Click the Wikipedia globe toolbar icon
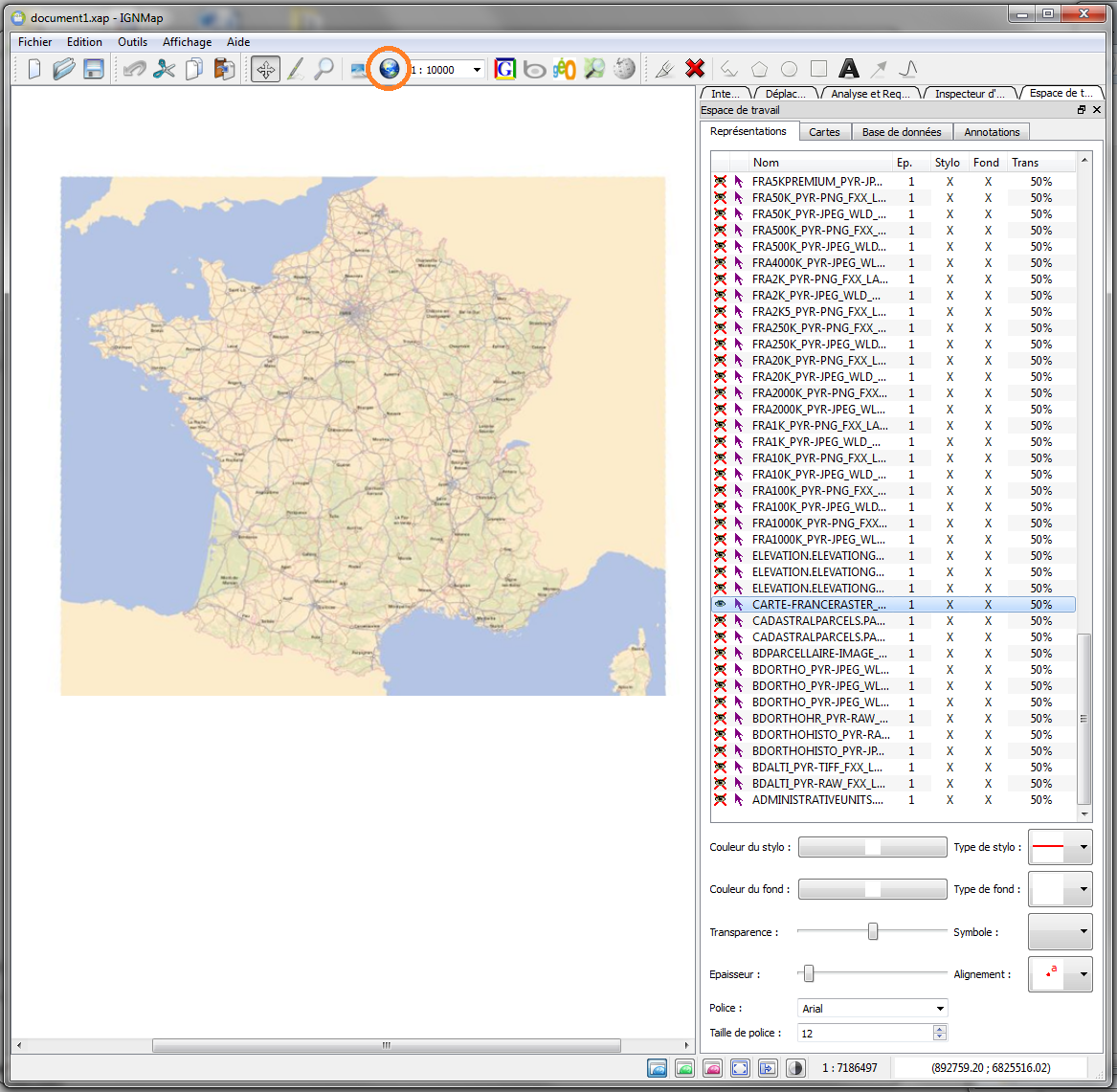The width and height of the screenshot is (1117, 1092). 624,69
